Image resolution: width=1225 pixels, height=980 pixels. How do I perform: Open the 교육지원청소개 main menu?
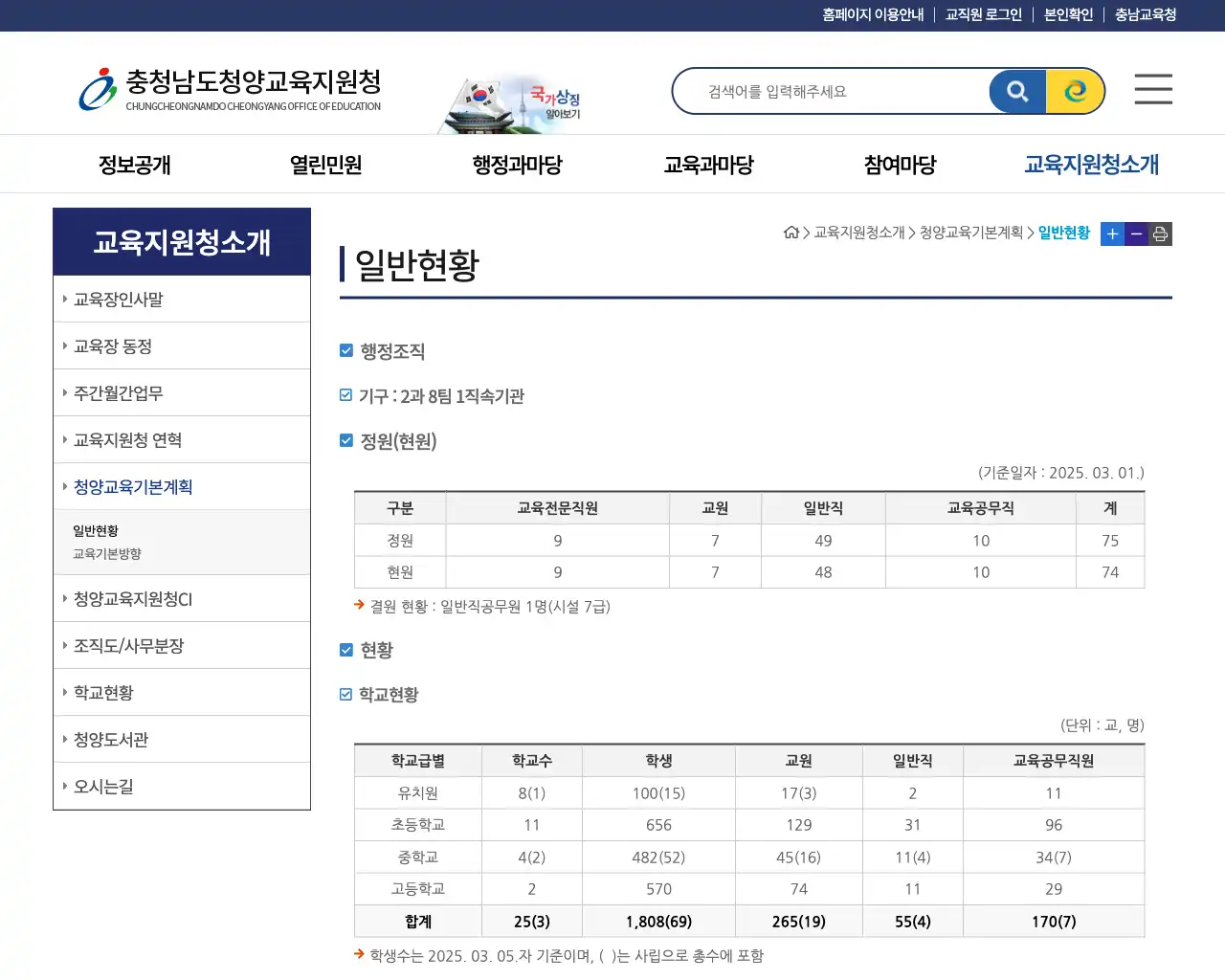click(x=1091, y=165)
